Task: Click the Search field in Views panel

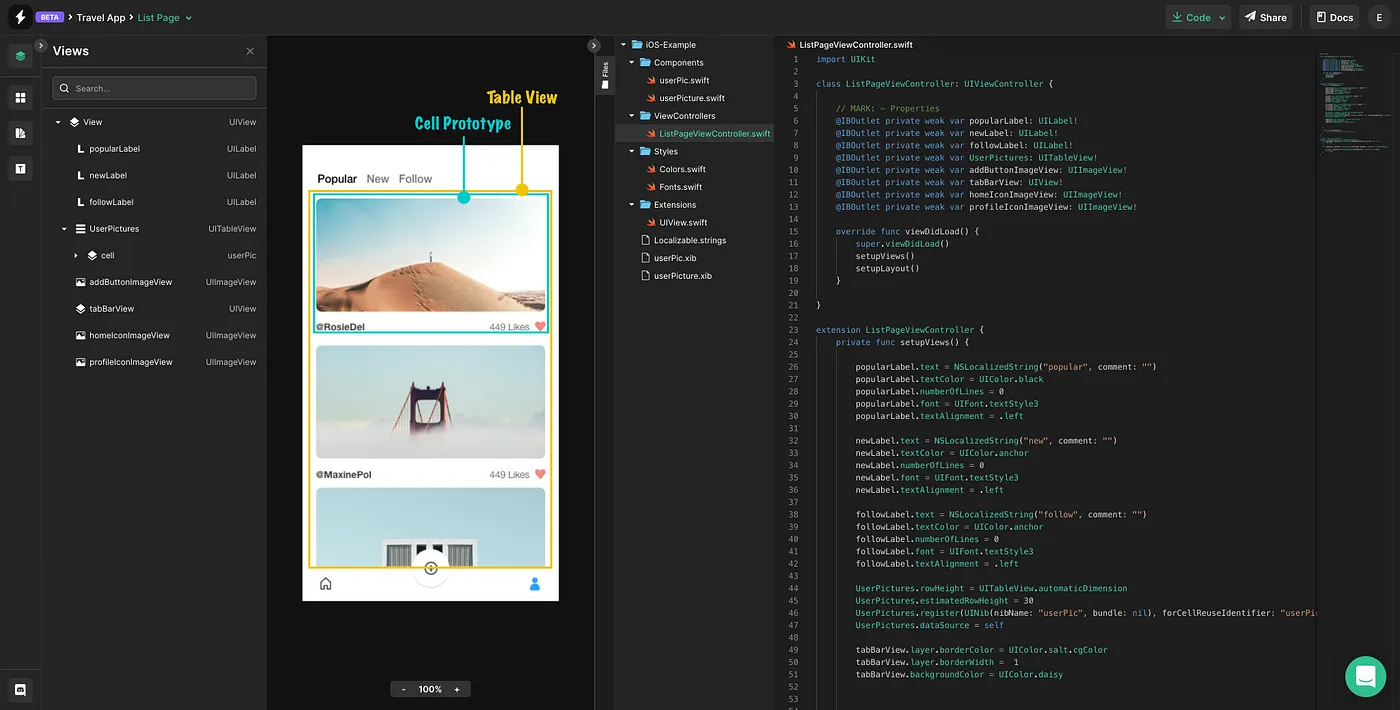Action: click(x=154, y=88)
